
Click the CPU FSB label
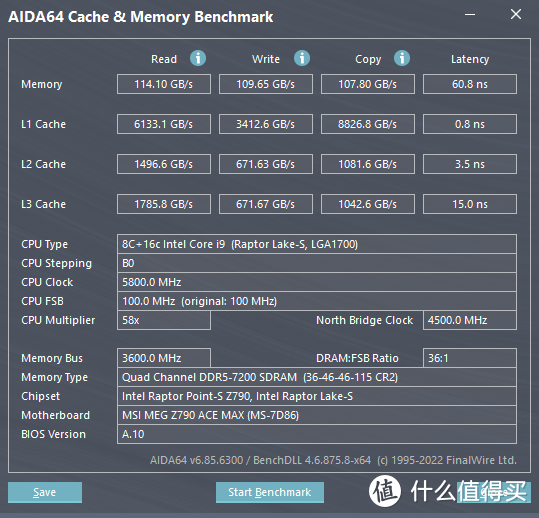[42, 301]
